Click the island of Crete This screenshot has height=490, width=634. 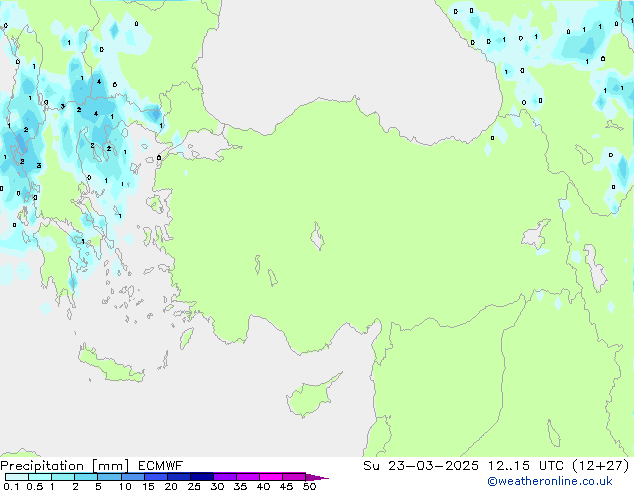tap(118, 373)
